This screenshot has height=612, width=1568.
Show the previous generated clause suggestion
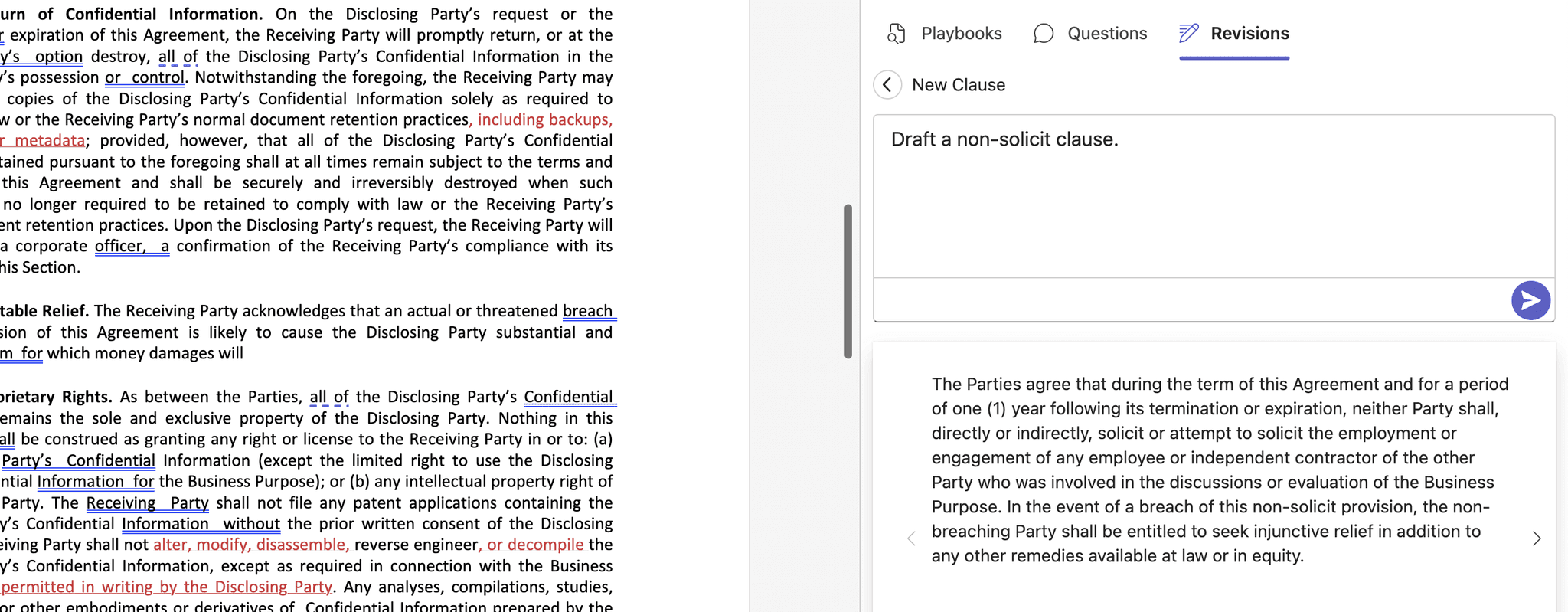point(911,538)
